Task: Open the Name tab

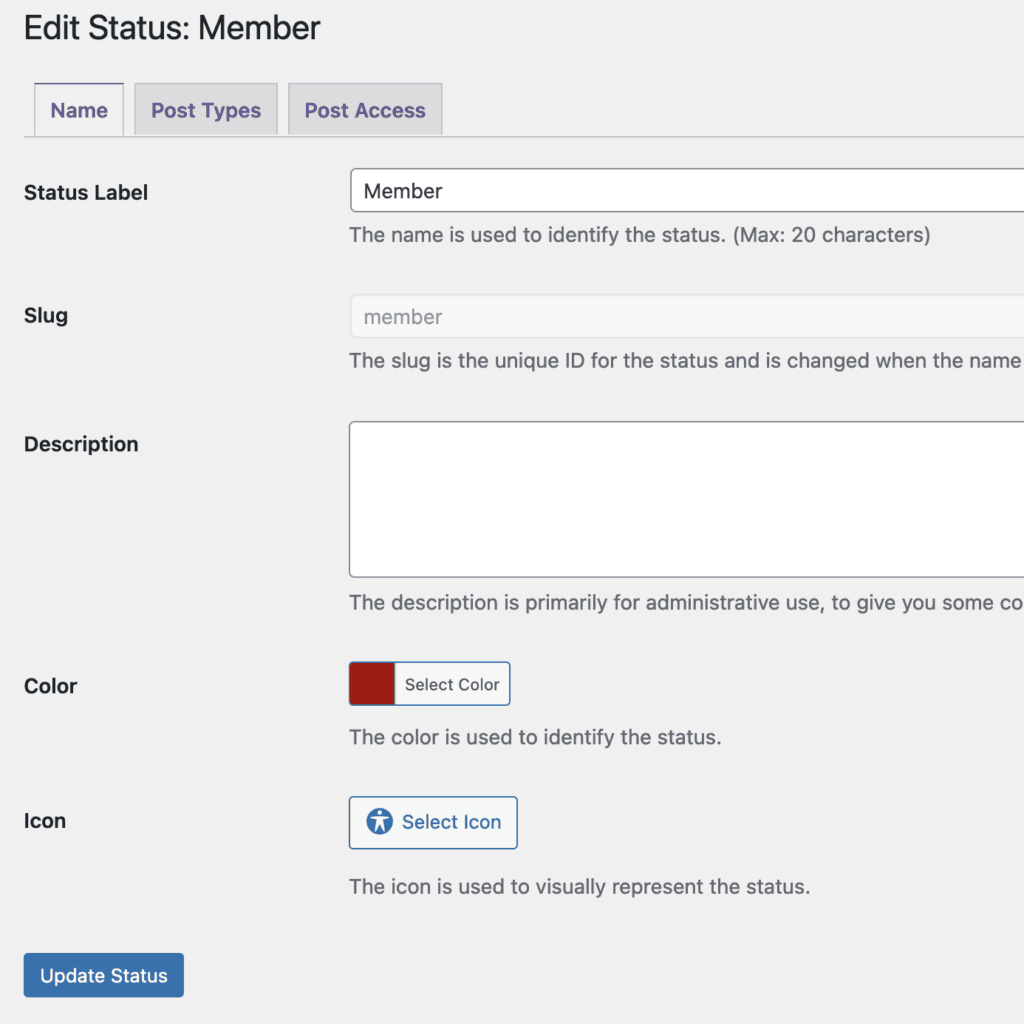Action: (79, 110)
